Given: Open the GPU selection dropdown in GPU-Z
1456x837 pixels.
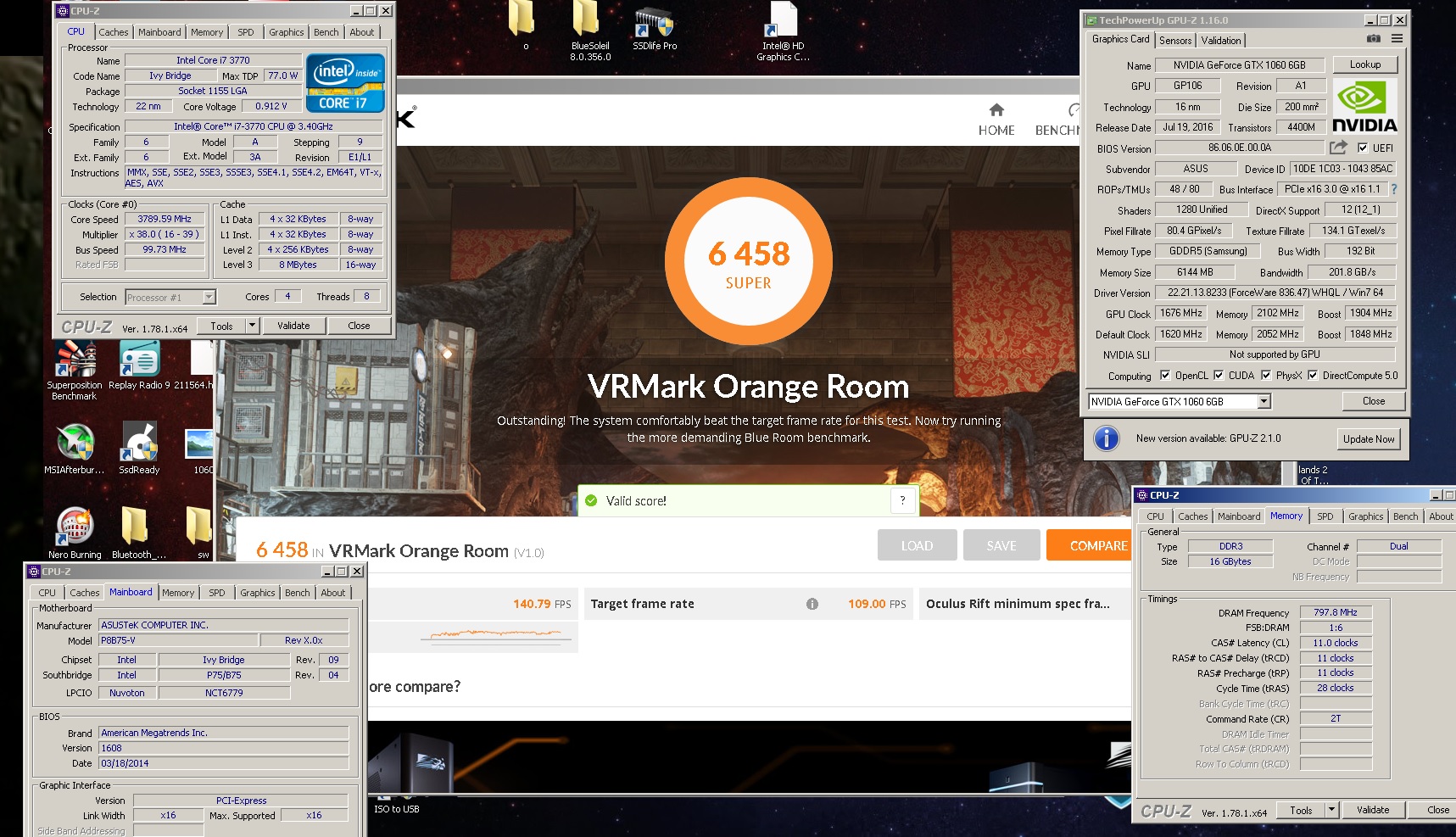Looking at the screenshot, I should coord(1264,401).
